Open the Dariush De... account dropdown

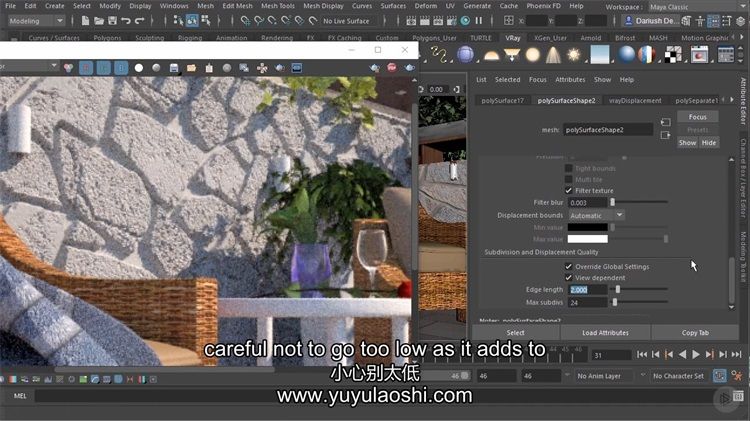[x=651, y=21]
